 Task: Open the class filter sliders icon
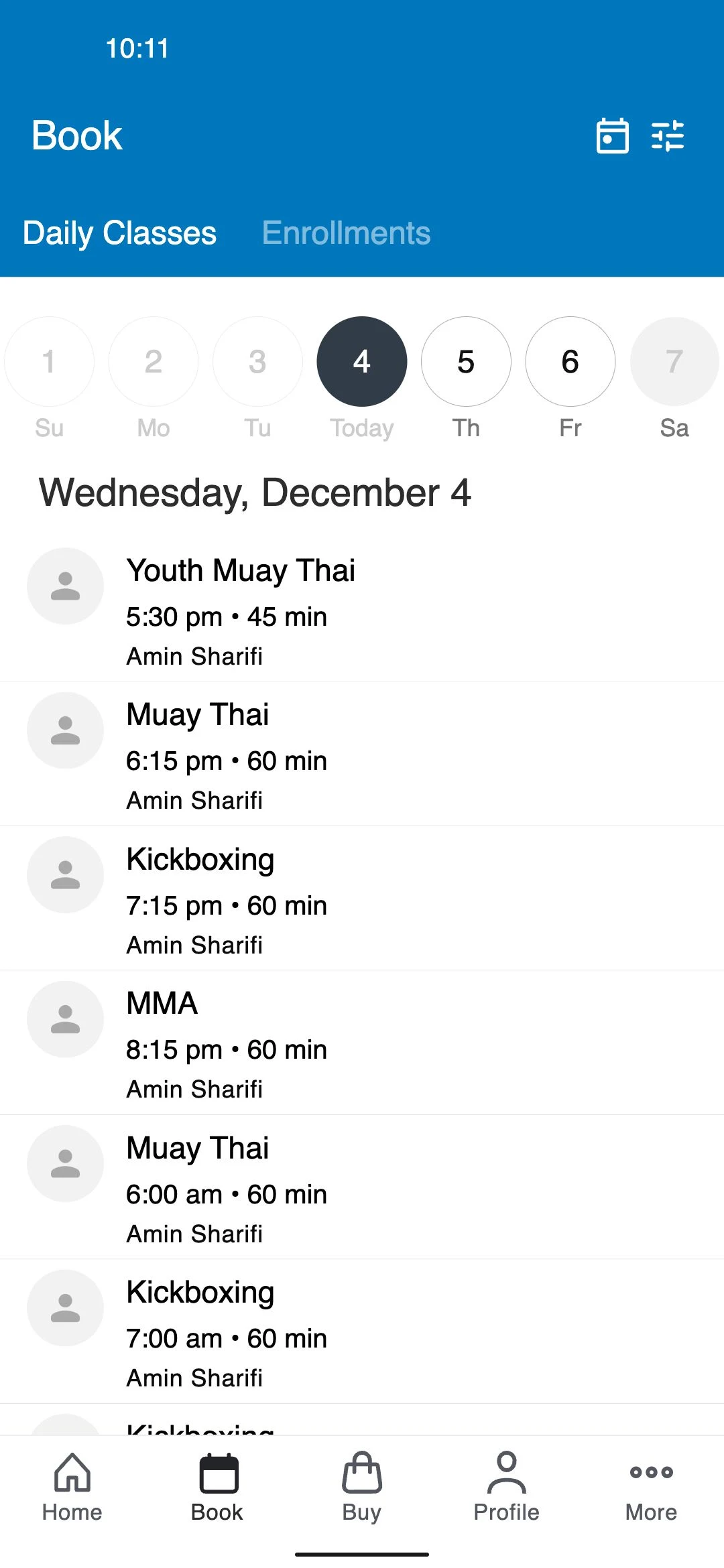click(668, 136)
